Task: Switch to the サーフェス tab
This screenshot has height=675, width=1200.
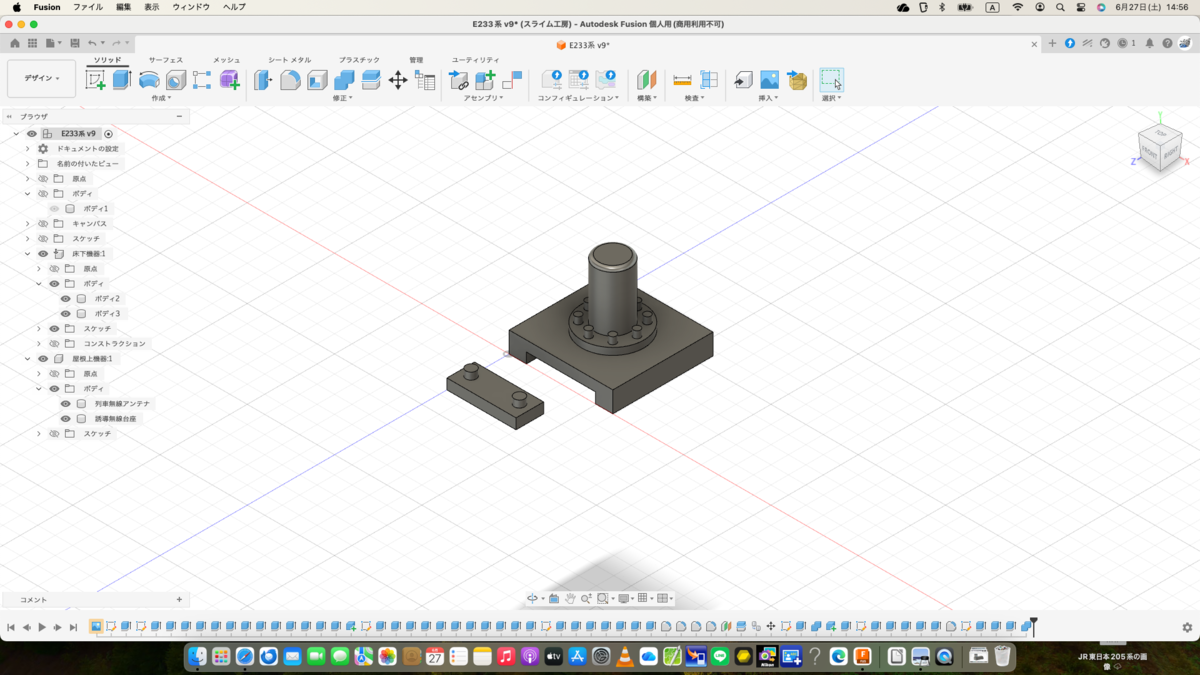Action: coord(166,60)
